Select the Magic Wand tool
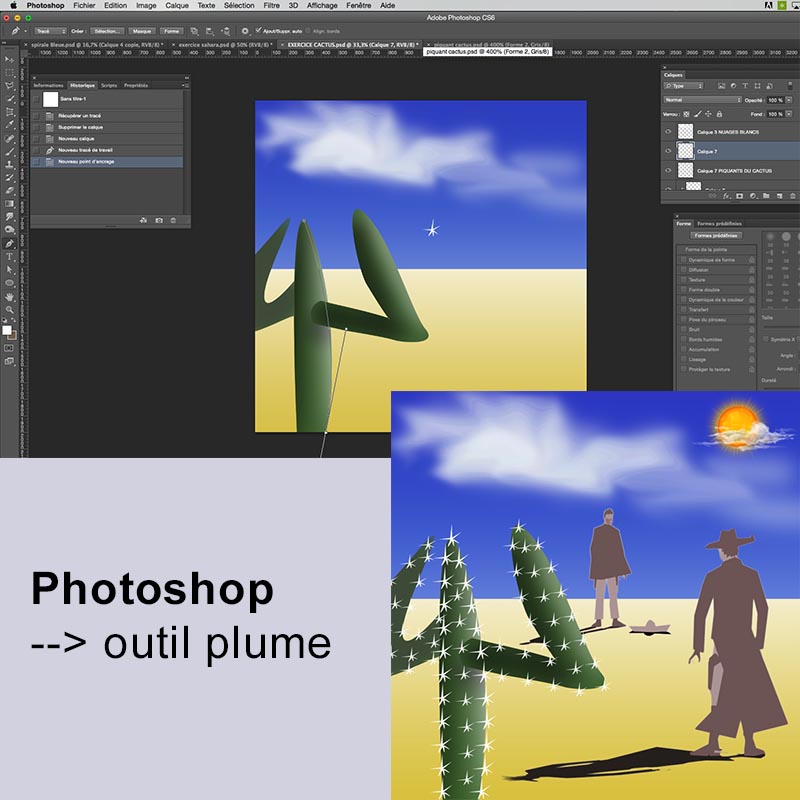 click(x=9, y=98)
